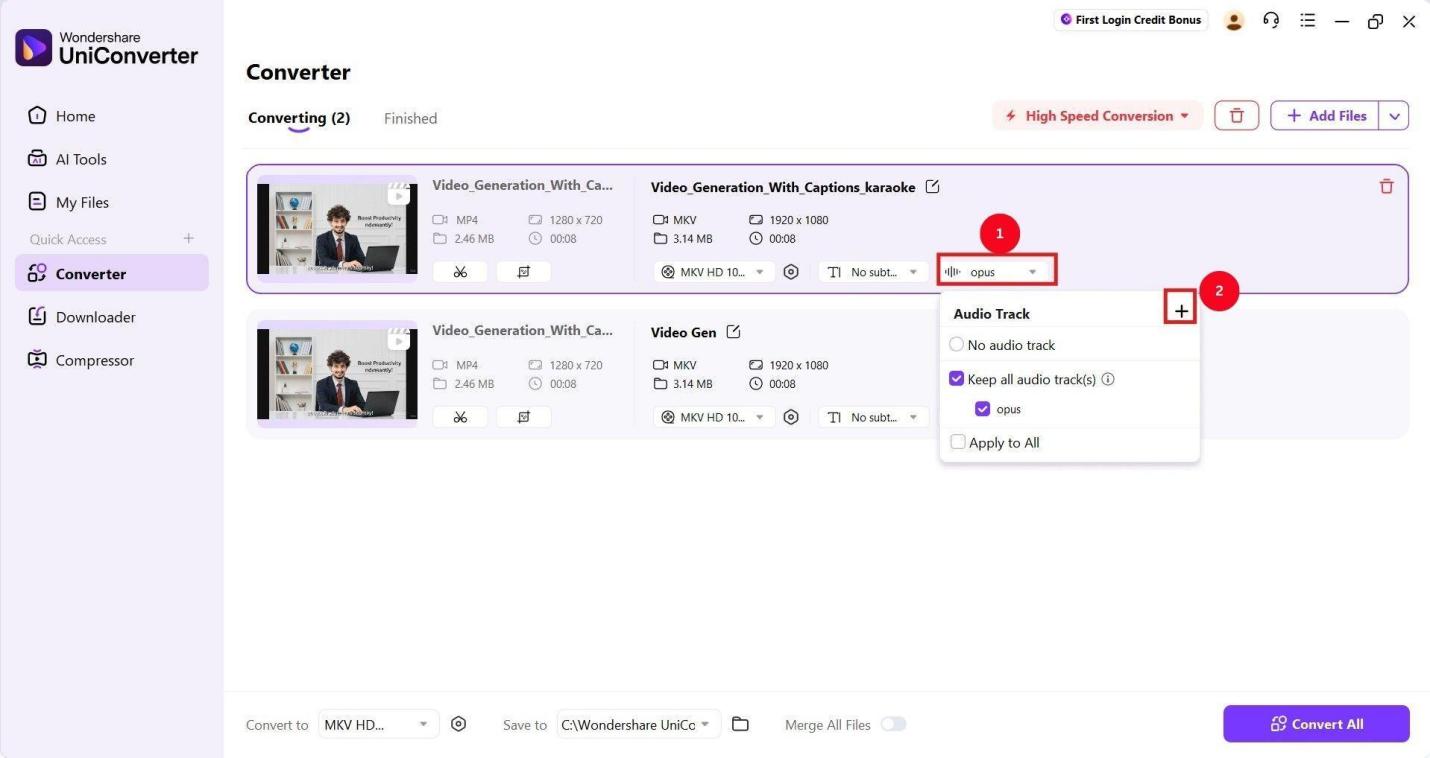Open the Convert to format dropdown at the bottom
Viewport: 1430px width, 758px height.
[x=377, y=723]
